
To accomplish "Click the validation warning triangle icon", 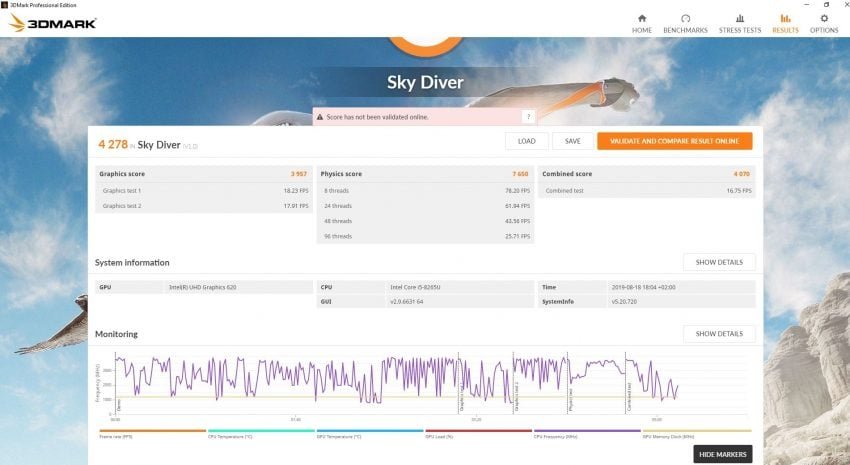I will [320, 117].
